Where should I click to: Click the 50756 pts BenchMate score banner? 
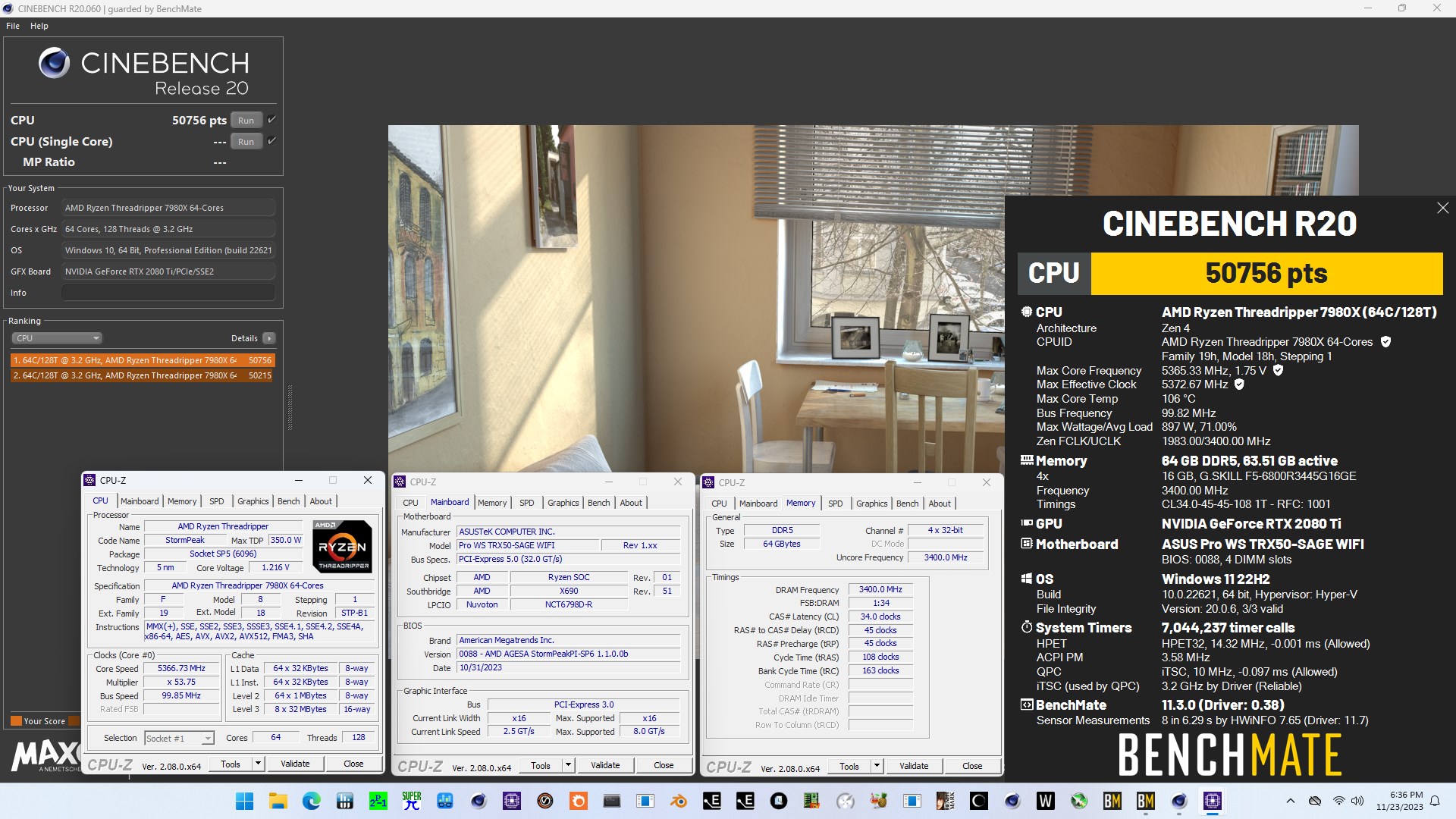(1266, 273)
